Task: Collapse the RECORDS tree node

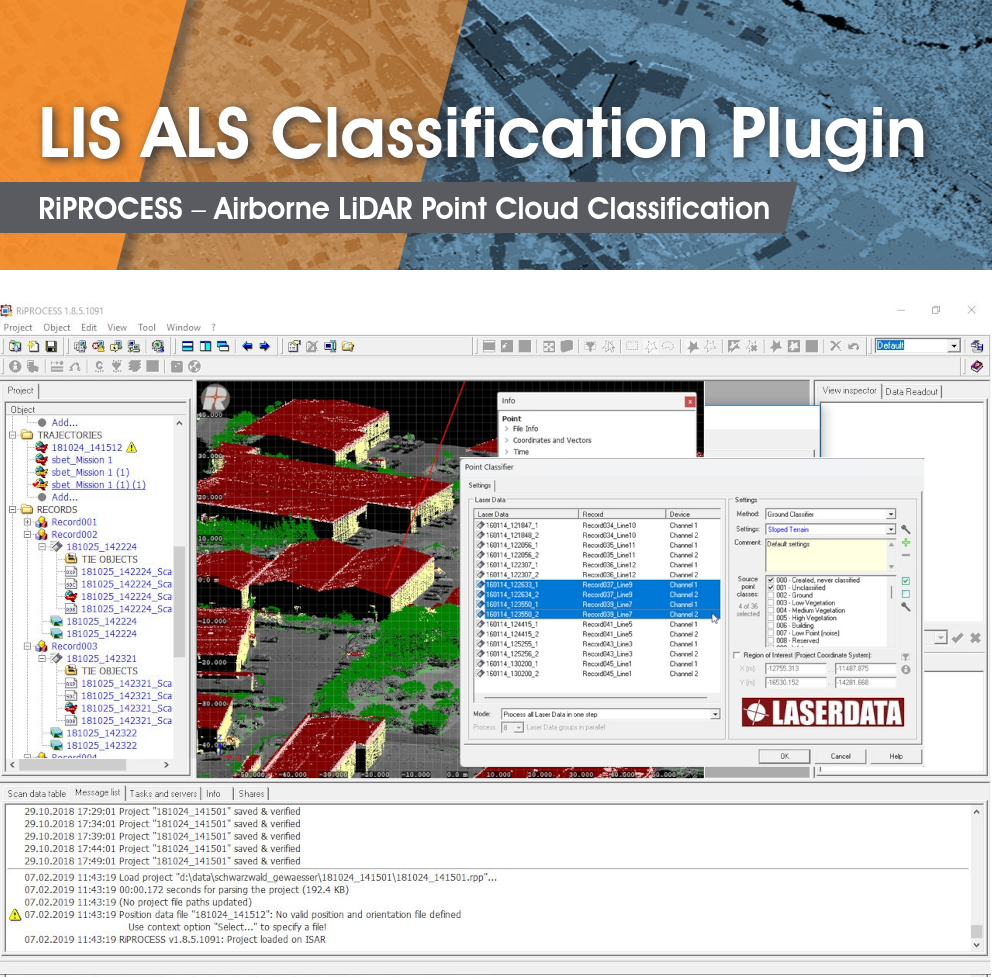Action: [x=13, y=509]
